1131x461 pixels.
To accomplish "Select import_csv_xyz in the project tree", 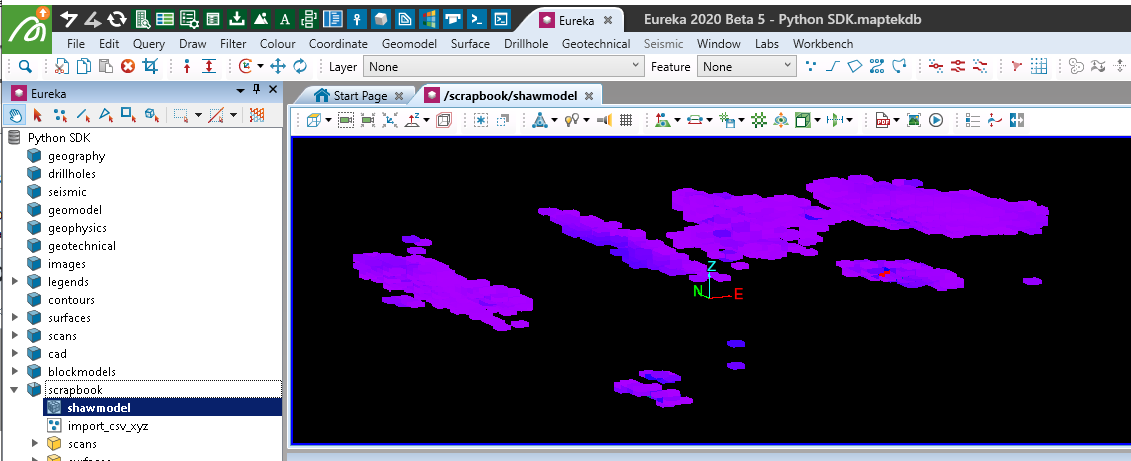I will pyautogui.click(x=107, y=426).
